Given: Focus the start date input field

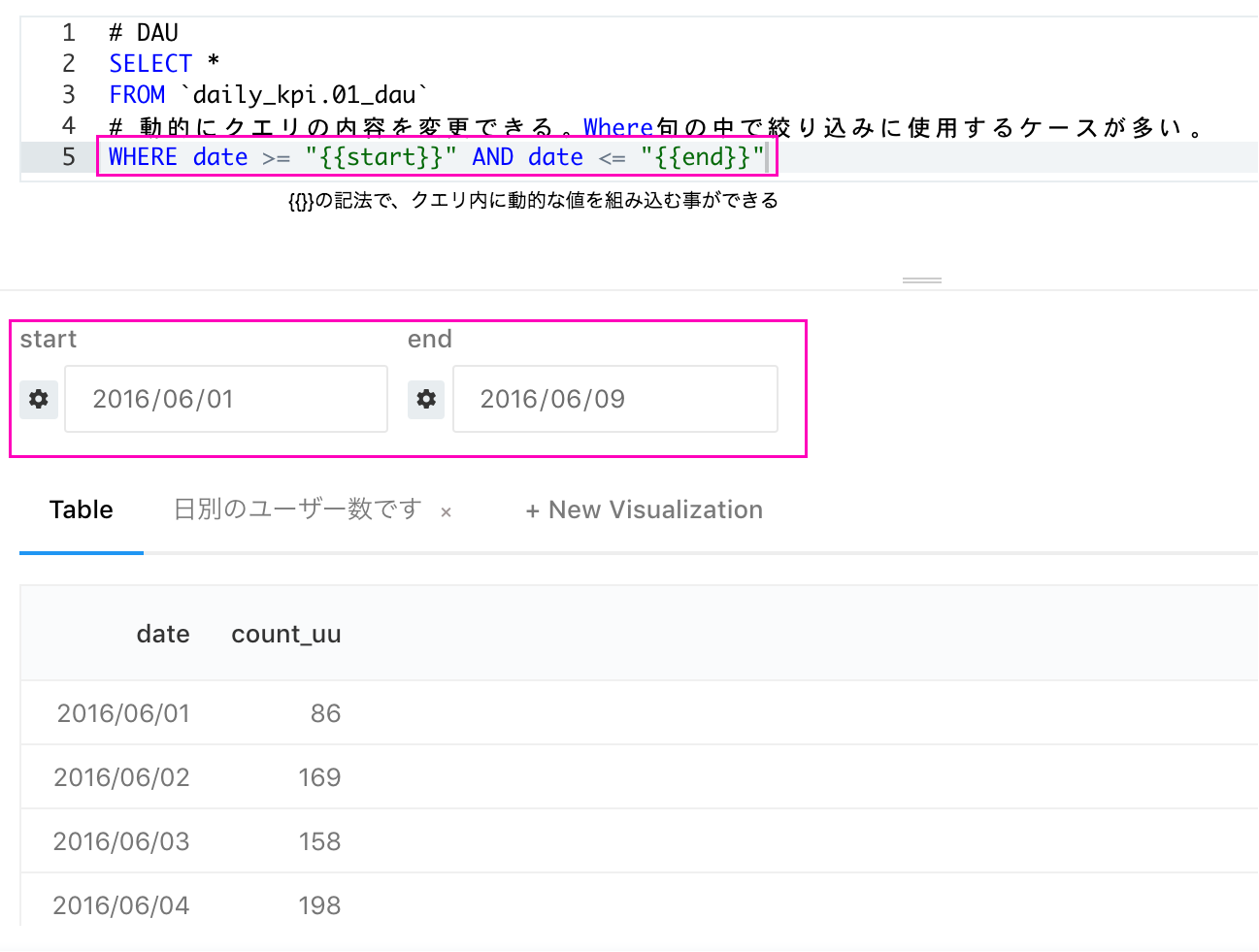Looking at the screenshot, I should (x=226, y=399).
